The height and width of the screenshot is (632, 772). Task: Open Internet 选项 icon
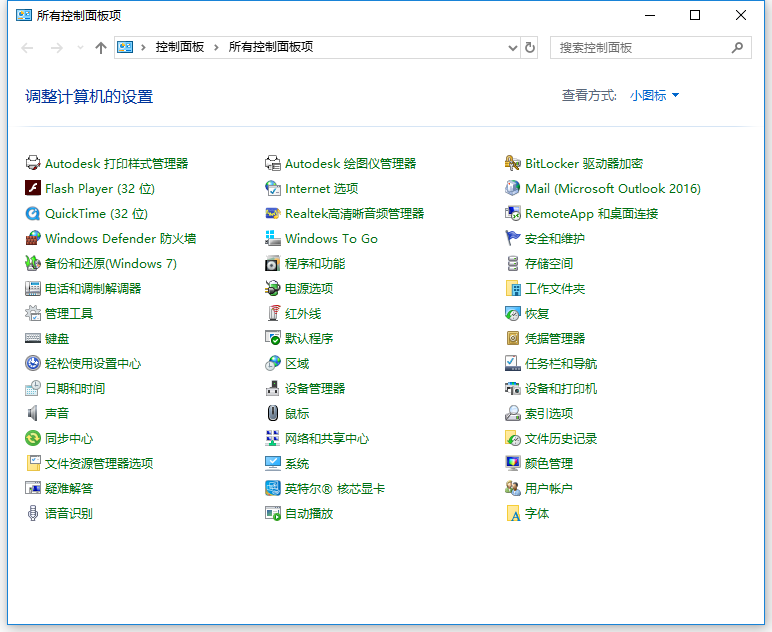click(x=272, y=188)
